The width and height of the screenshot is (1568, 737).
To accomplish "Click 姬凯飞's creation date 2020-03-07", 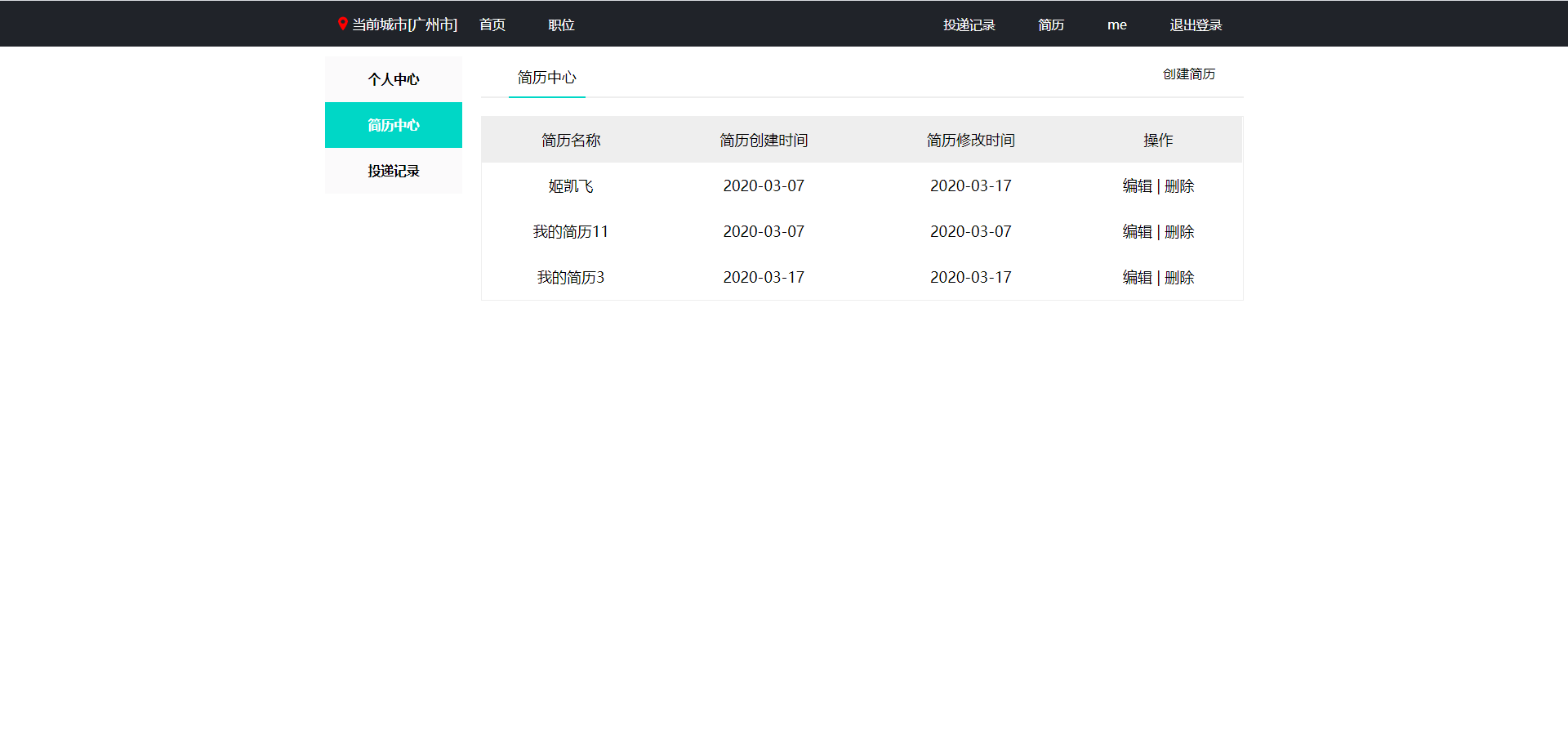I will (764, 186).
